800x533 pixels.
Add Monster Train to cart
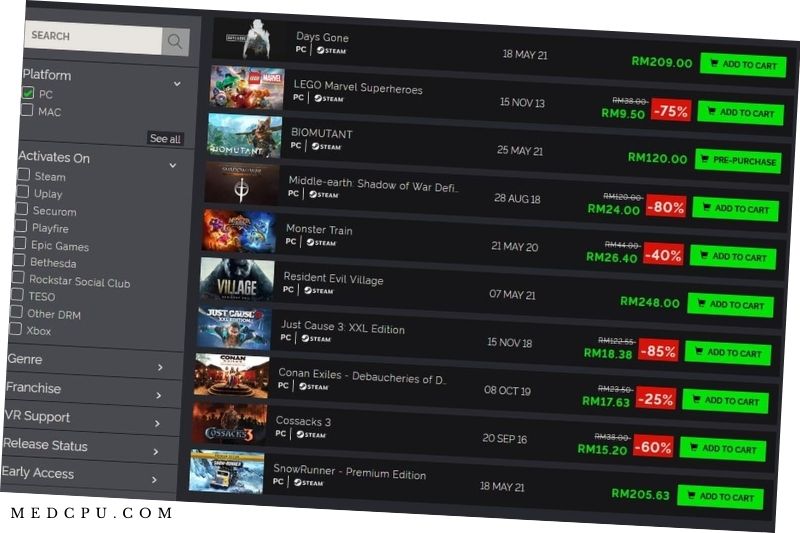(x=733, y=257)
